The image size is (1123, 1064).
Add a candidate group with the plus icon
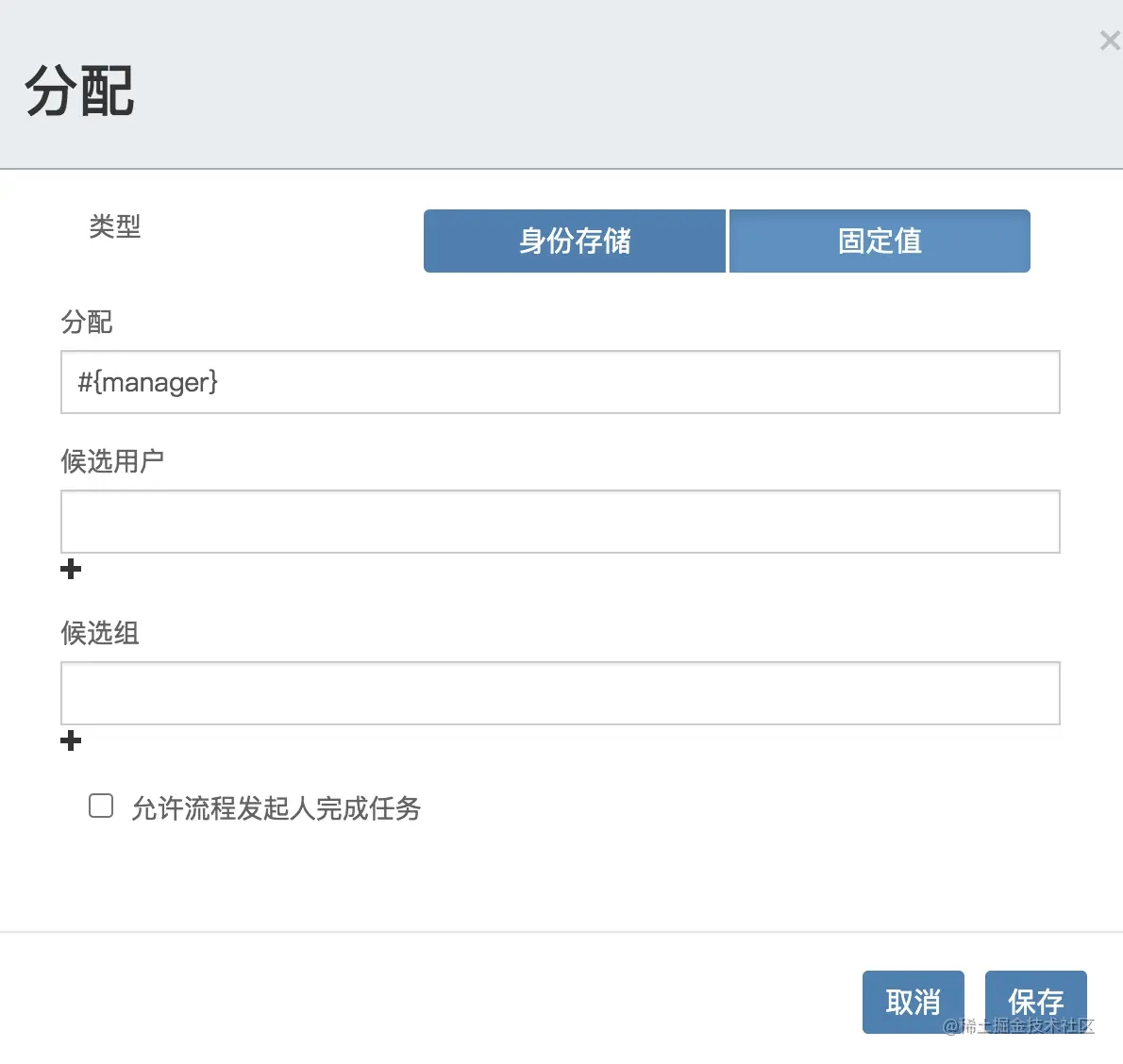[x=70, y=740]
